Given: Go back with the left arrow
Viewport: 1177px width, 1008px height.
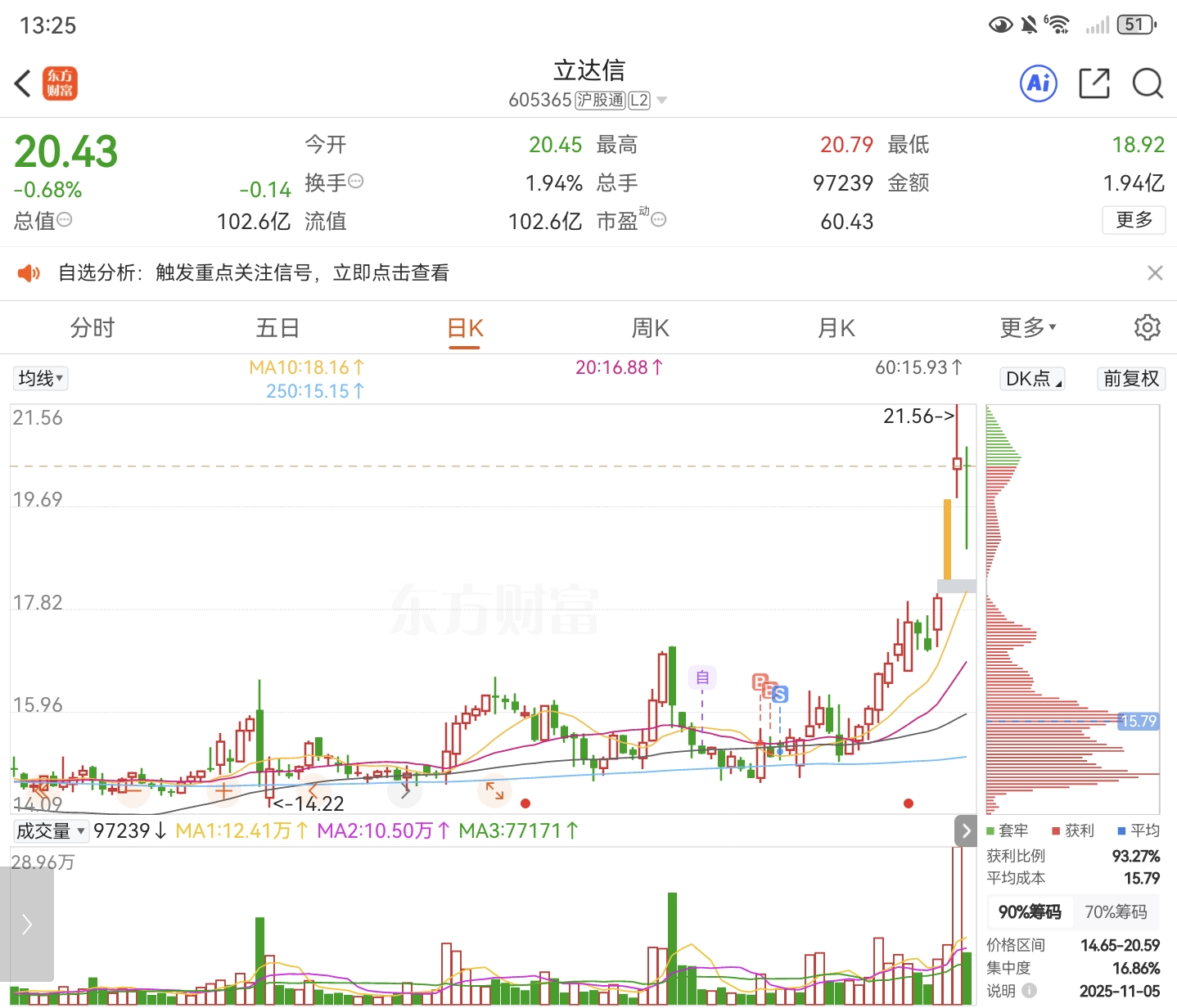Looking at the screenshot, I should tap(23, 83).
